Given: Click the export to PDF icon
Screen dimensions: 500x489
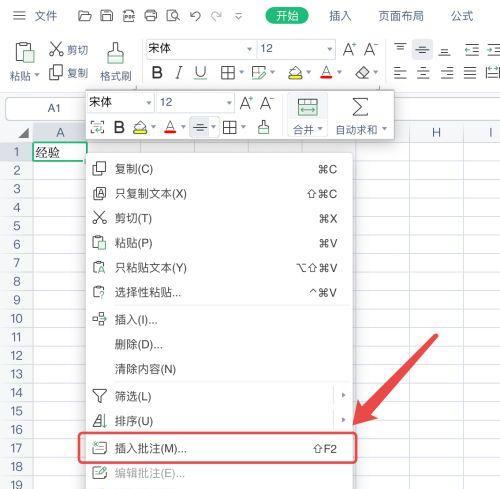Looking at the screenshot, I should coord(129,16).
